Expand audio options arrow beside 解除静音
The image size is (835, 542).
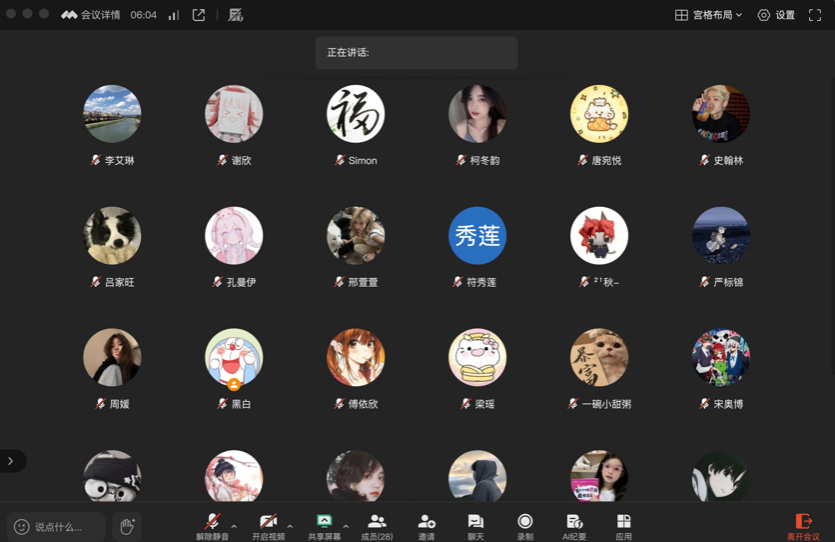[x=234, y=526]
